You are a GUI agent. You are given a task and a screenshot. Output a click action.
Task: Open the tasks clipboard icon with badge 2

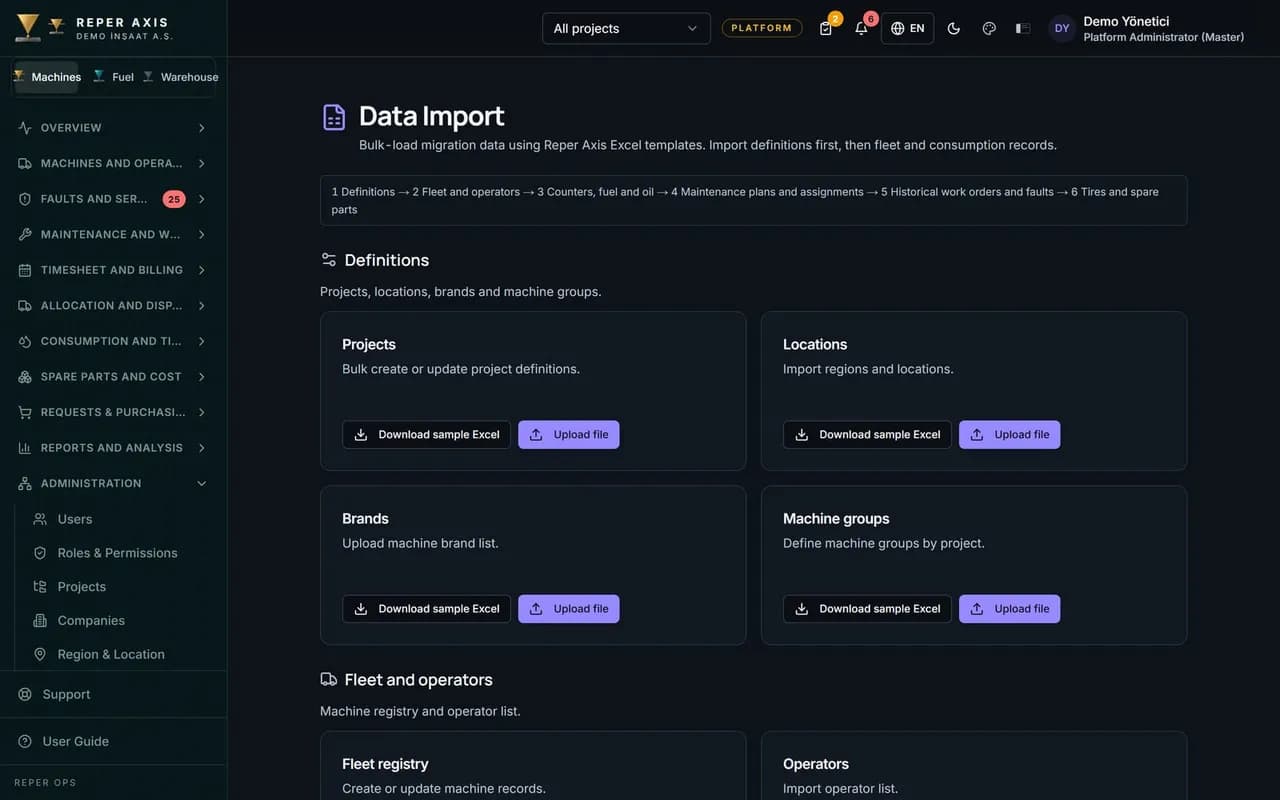[x=826, y=29]
